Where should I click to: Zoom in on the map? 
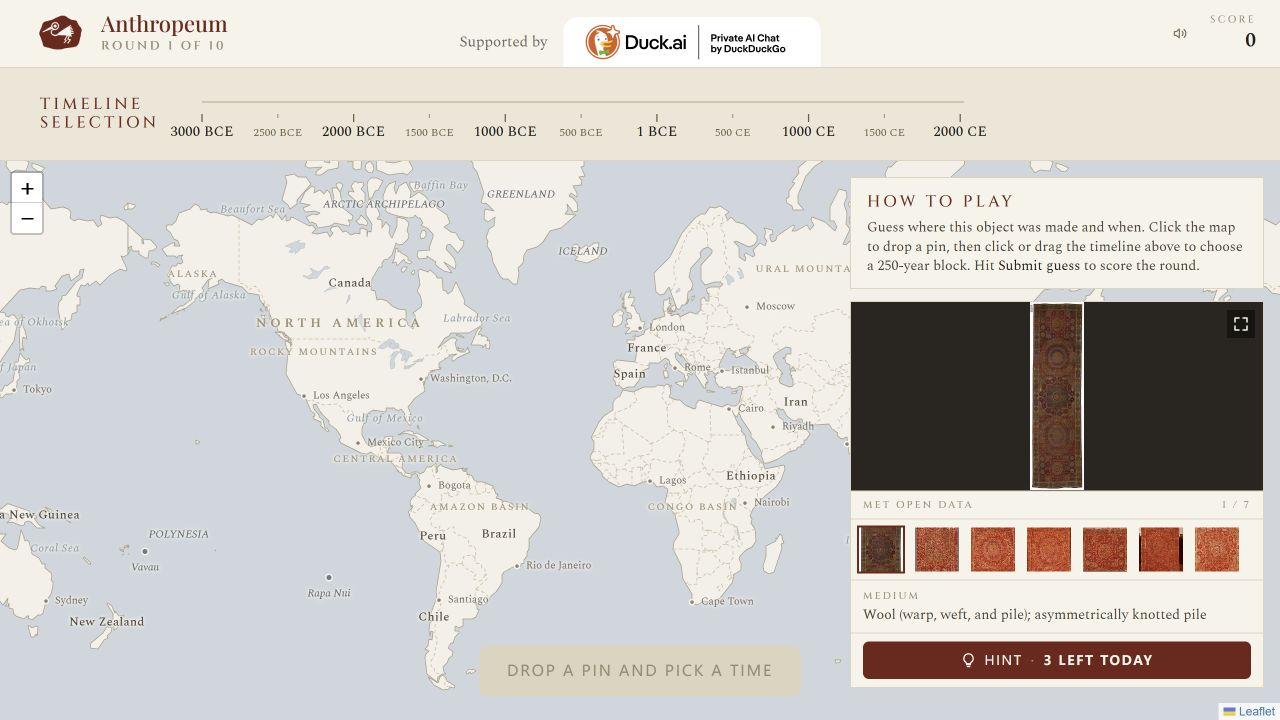tap(27, 188)
